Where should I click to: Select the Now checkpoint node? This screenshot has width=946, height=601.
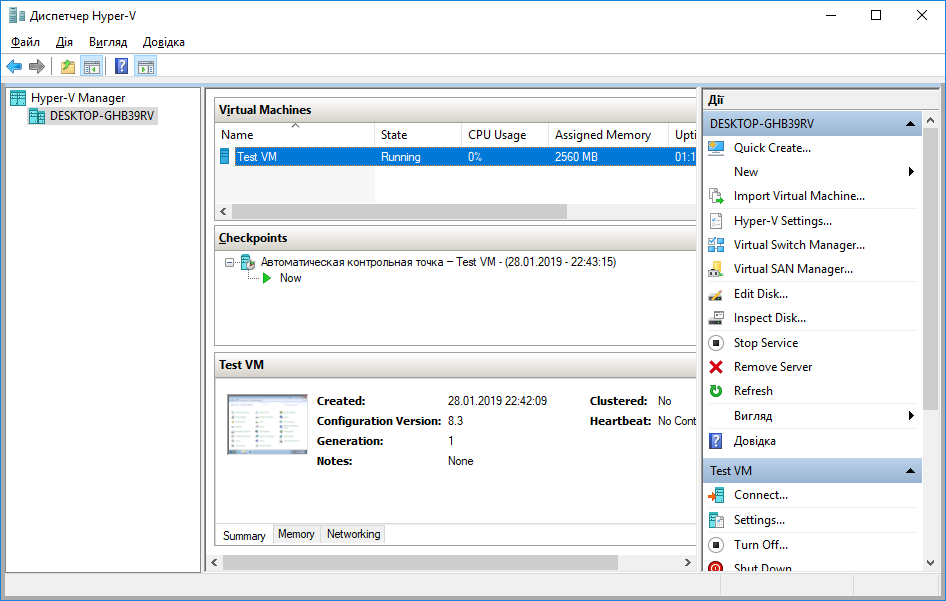[x=290, y=278]
